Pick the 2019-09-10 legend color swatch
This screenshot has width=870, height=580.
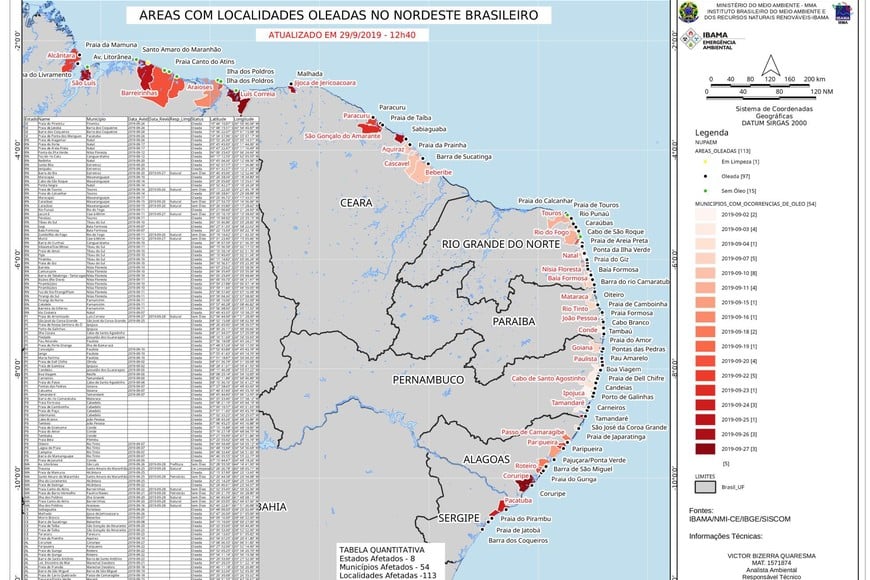point(704,272)
